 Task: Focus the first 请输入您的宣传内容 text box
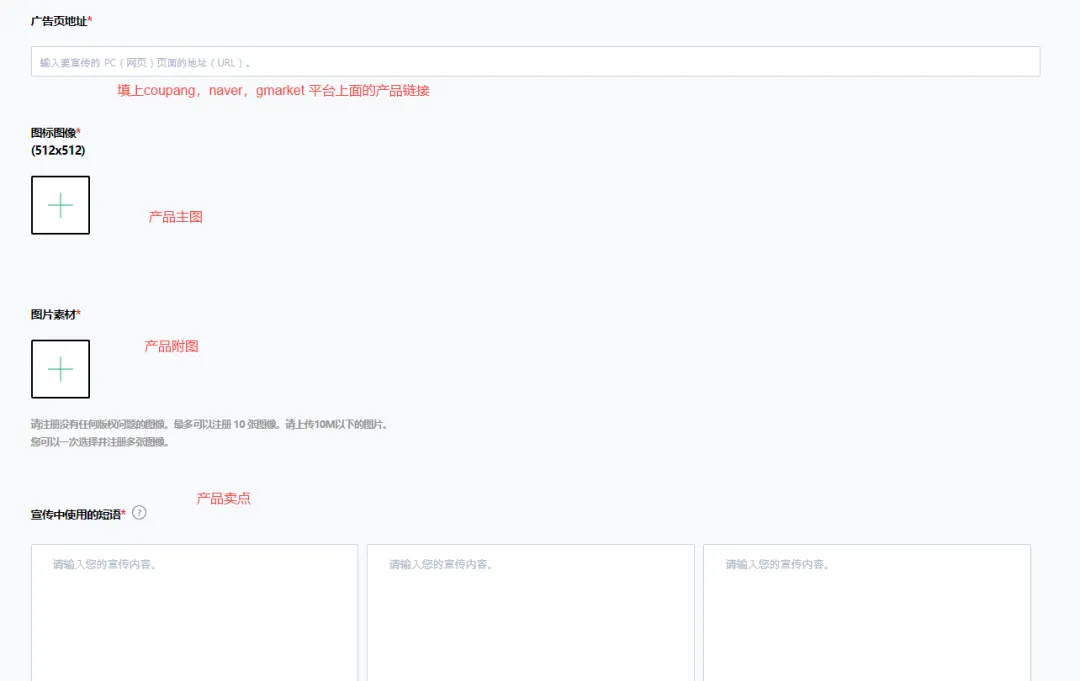coord(194,613)
